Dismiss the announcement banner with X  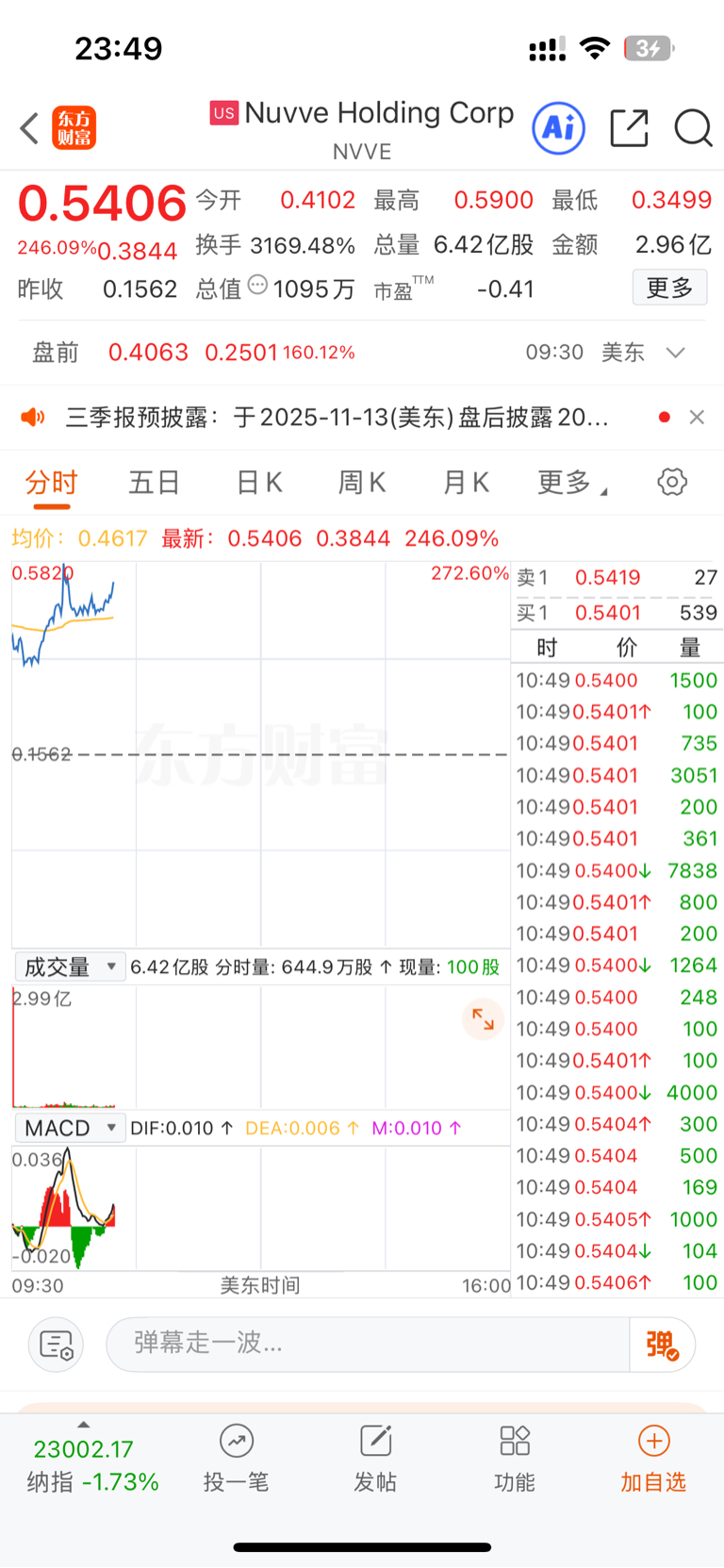coord(697,417)
